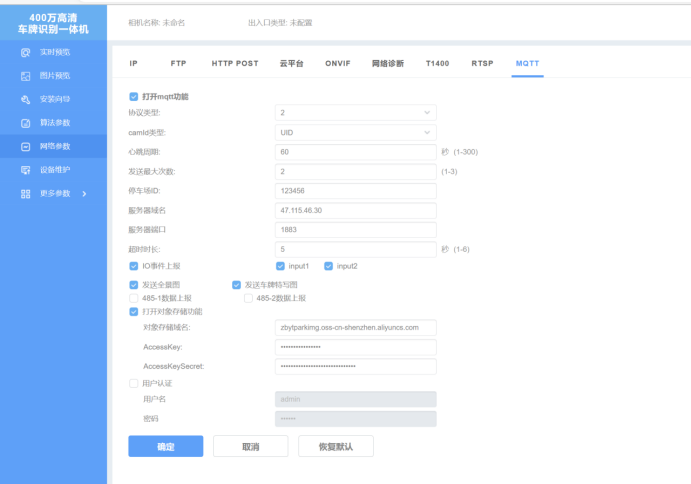
Task: Switch to the ONVIF tab
Action: click(338, 63)
